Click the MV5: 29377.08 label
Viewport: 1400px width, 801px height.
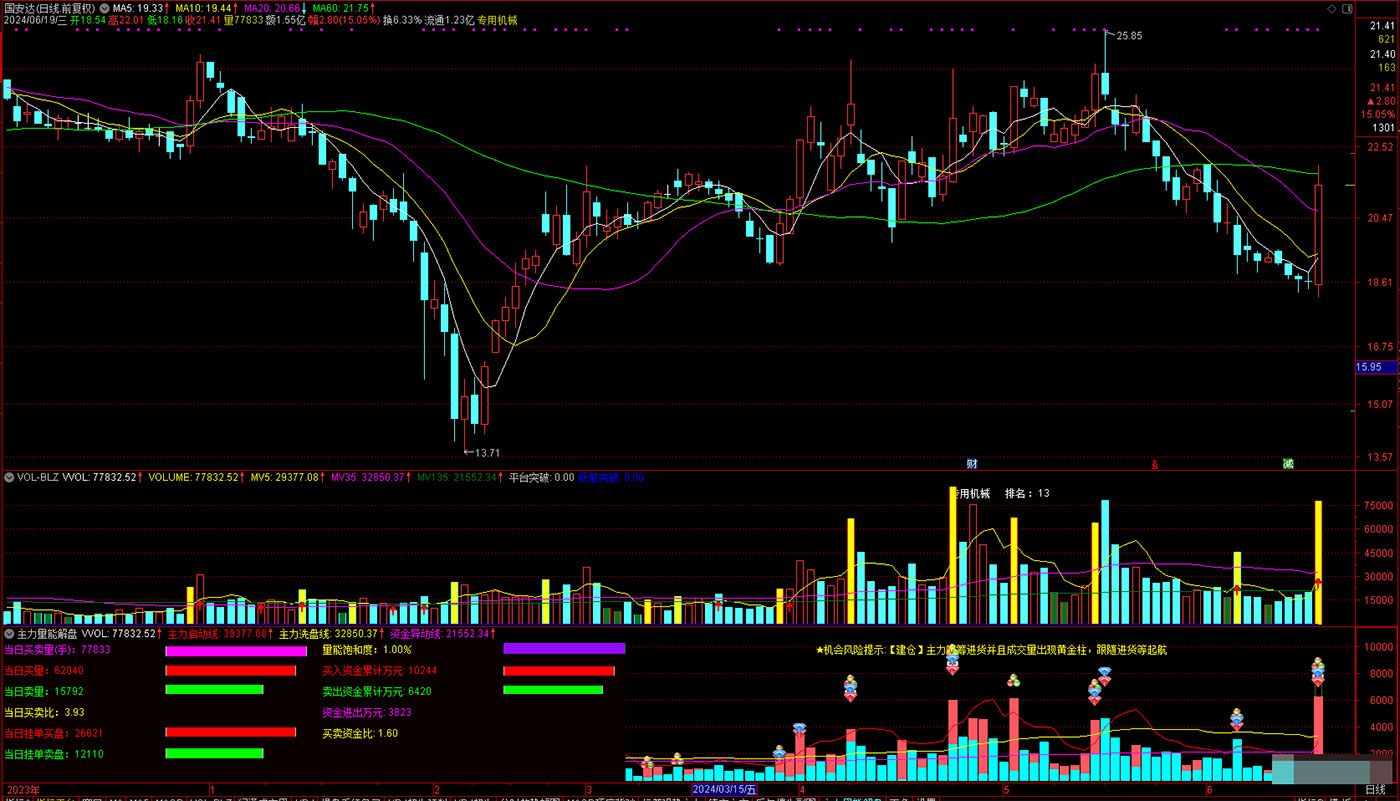click(x=287, y=477)
